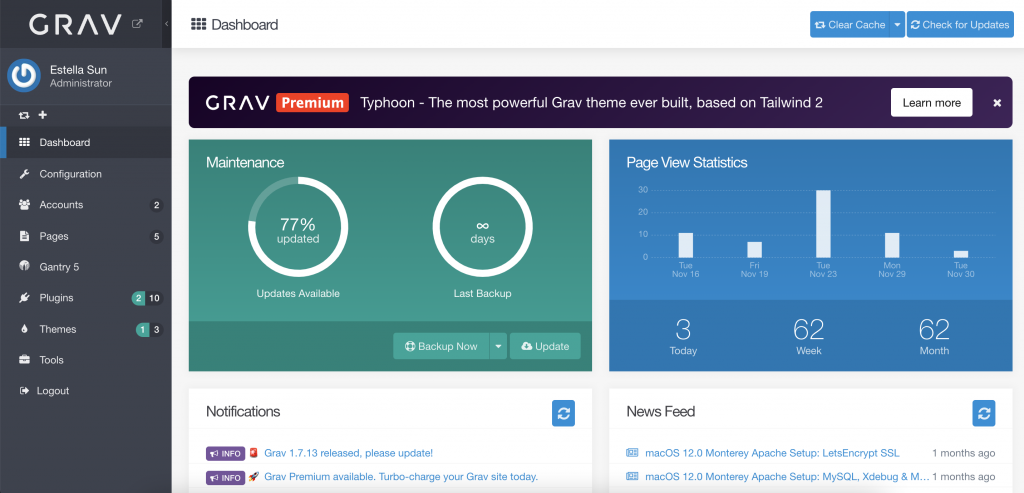This screenshot has height=493, width=1024.
Task: Click the Tue Nov 16 chart bar
Action: coord(686,245)
